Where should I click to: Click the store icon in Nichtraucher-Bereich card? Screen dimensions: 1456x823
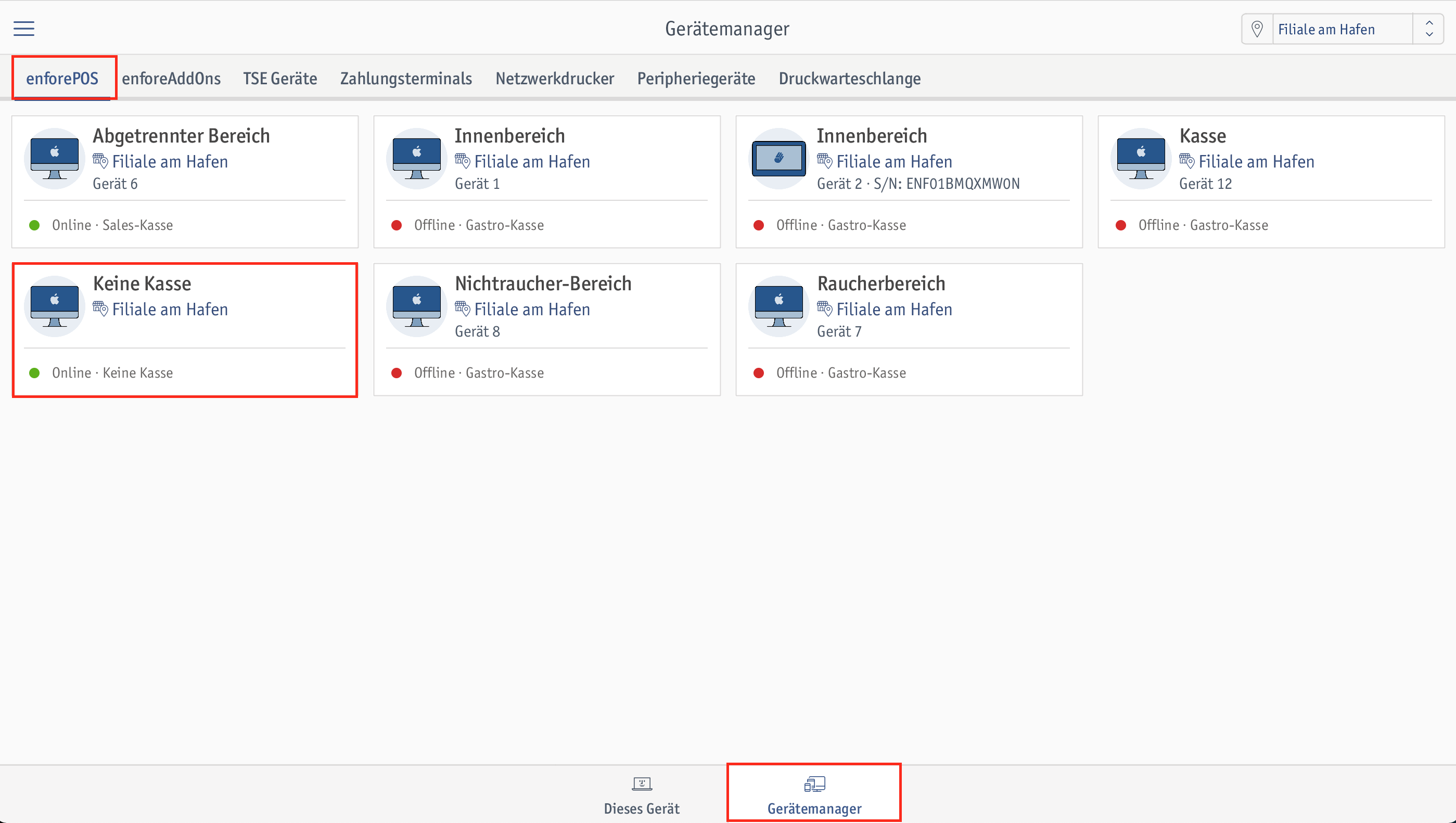[x=462, y=308]
